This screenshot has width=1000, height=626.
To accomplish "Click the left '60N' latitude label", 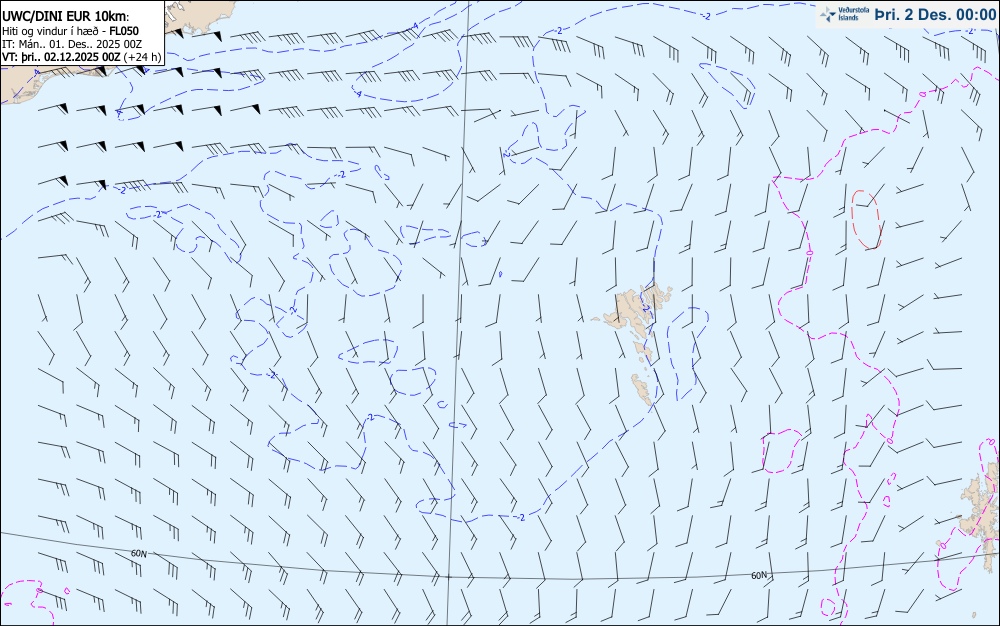I will tap(138, 553).
